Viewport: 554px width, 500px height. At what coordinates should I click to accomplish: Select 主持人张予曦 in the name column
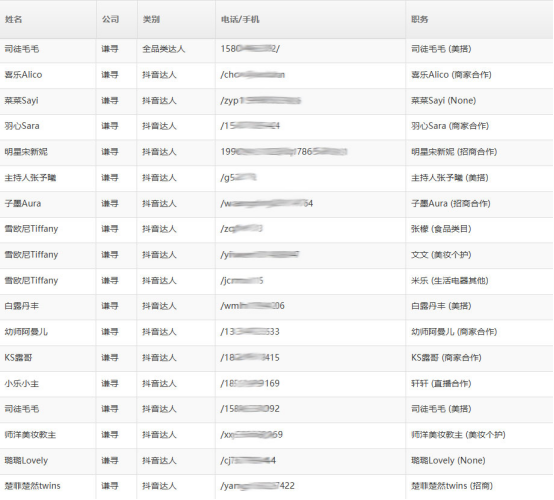coord(30,177)
